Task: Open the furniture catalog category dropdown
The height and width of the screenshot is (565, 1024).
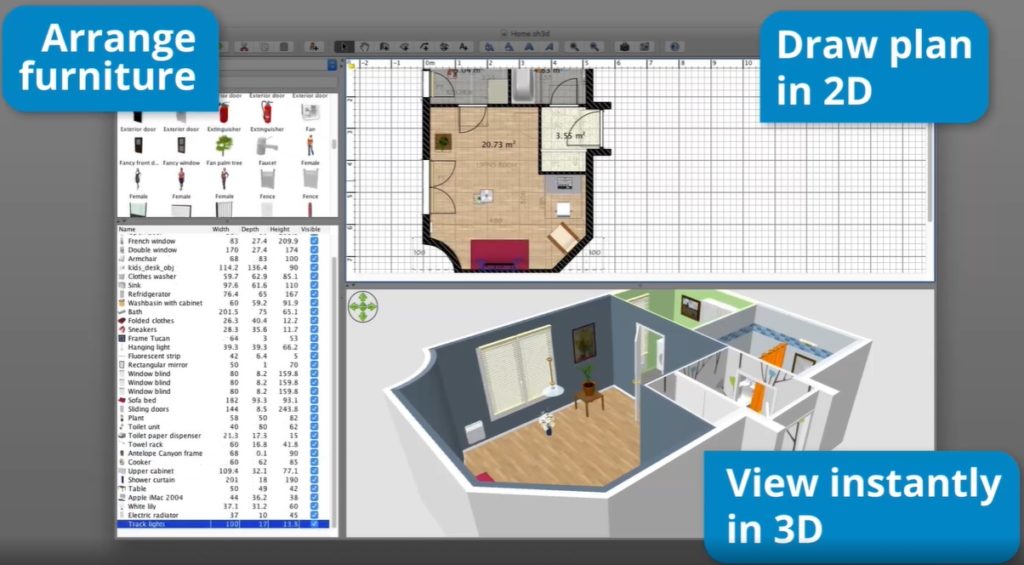Action: [332, 65]
